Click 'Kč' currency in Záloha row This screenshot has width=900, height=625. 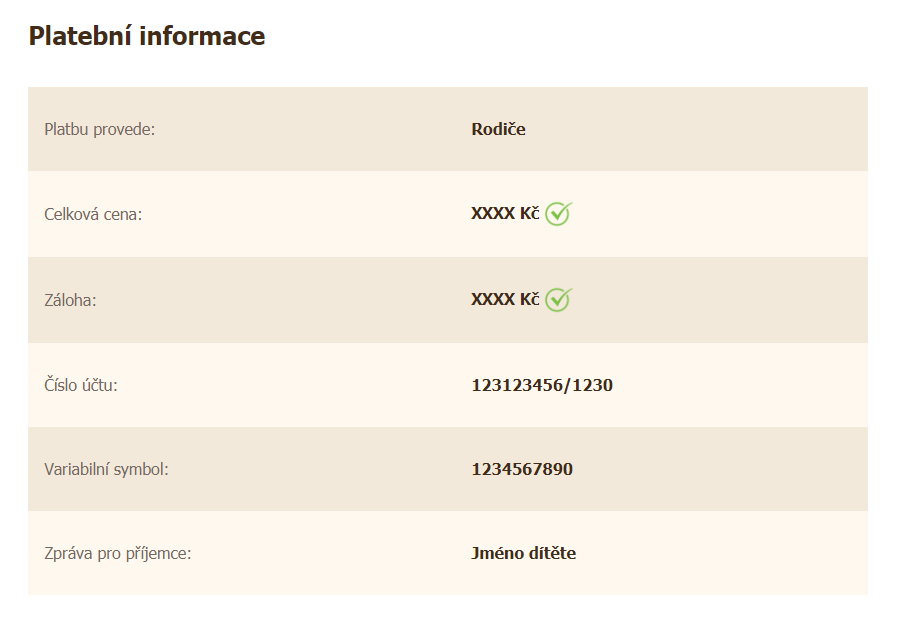[529, 299]
